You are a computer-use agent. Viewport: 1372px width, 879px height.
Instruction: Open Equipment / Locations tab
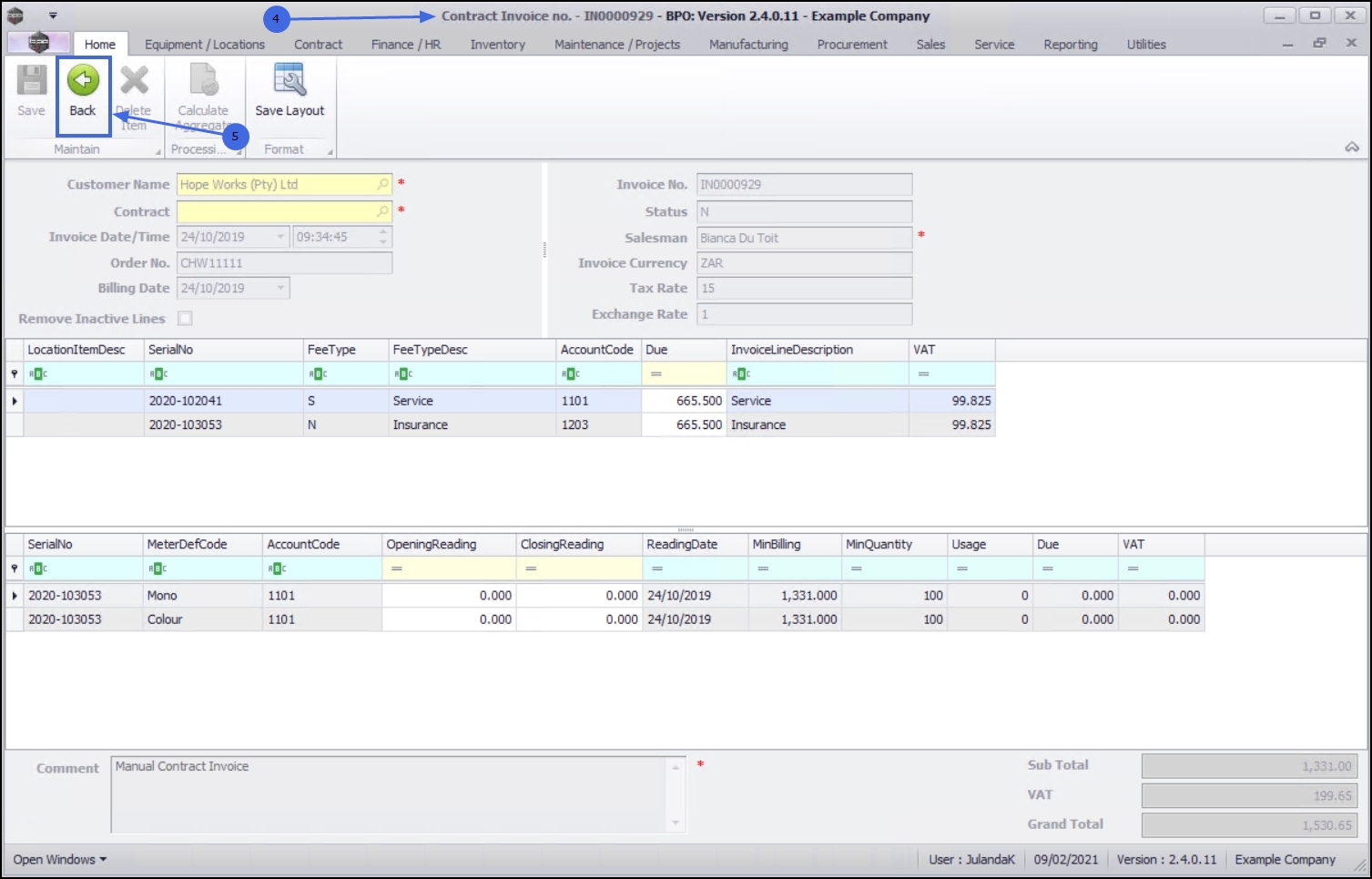(x=205, y=44)
